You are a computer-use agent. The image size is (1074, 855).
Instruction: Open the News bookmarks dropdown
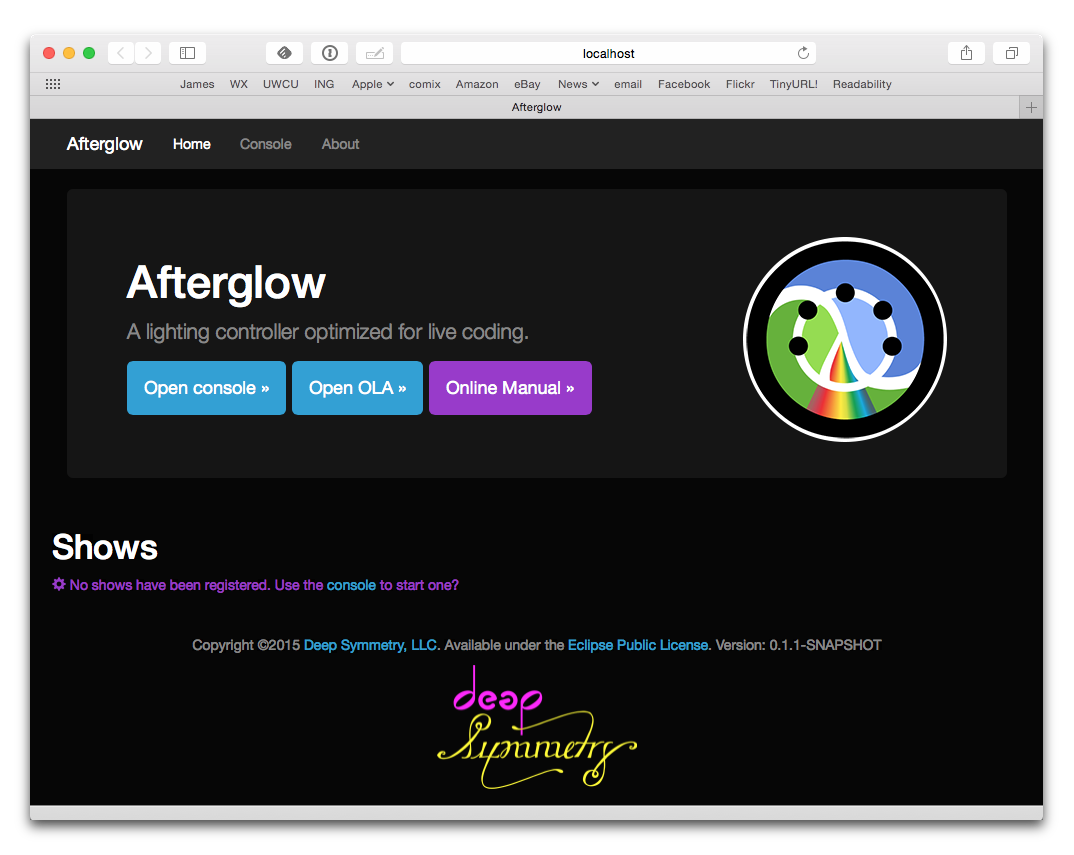pos(577,84)
